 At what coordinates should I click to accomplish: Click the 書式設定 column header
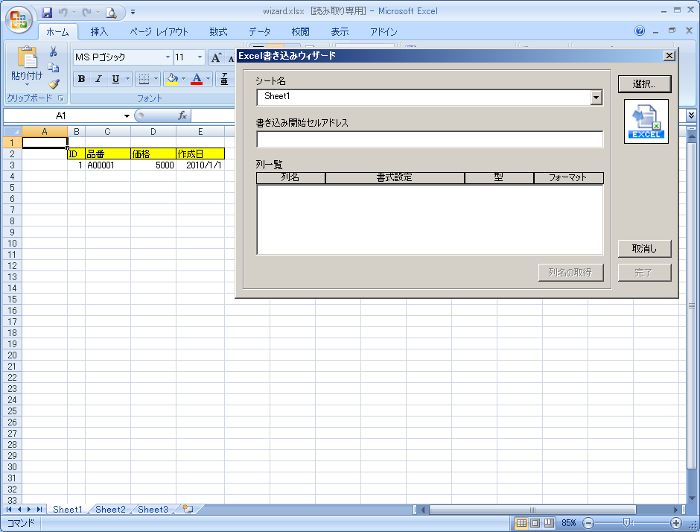coord(395,178)
